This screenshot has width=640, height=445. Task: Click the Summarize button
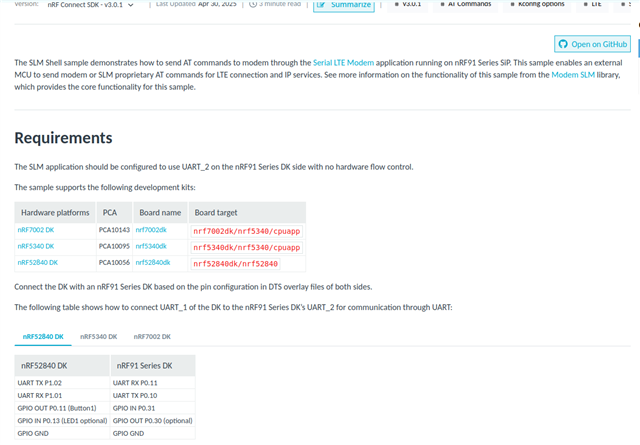click(344, 5)
